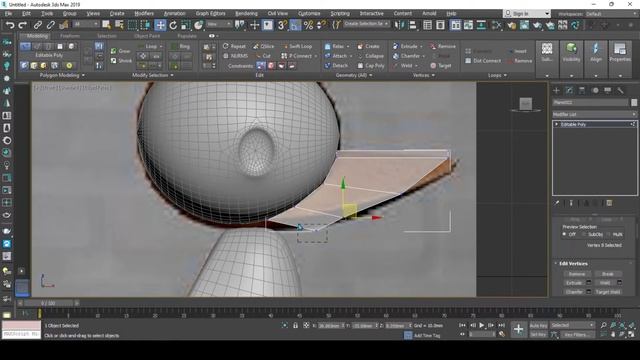Click the Key Mode time configuration icon
The height and width of the screenshot is (360, 640).
(x=502, y=334)
